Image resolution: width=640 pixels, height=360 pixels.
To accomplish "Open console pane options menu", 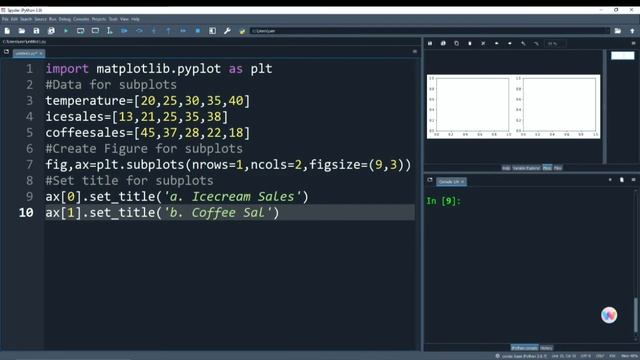I will point(633,180).
